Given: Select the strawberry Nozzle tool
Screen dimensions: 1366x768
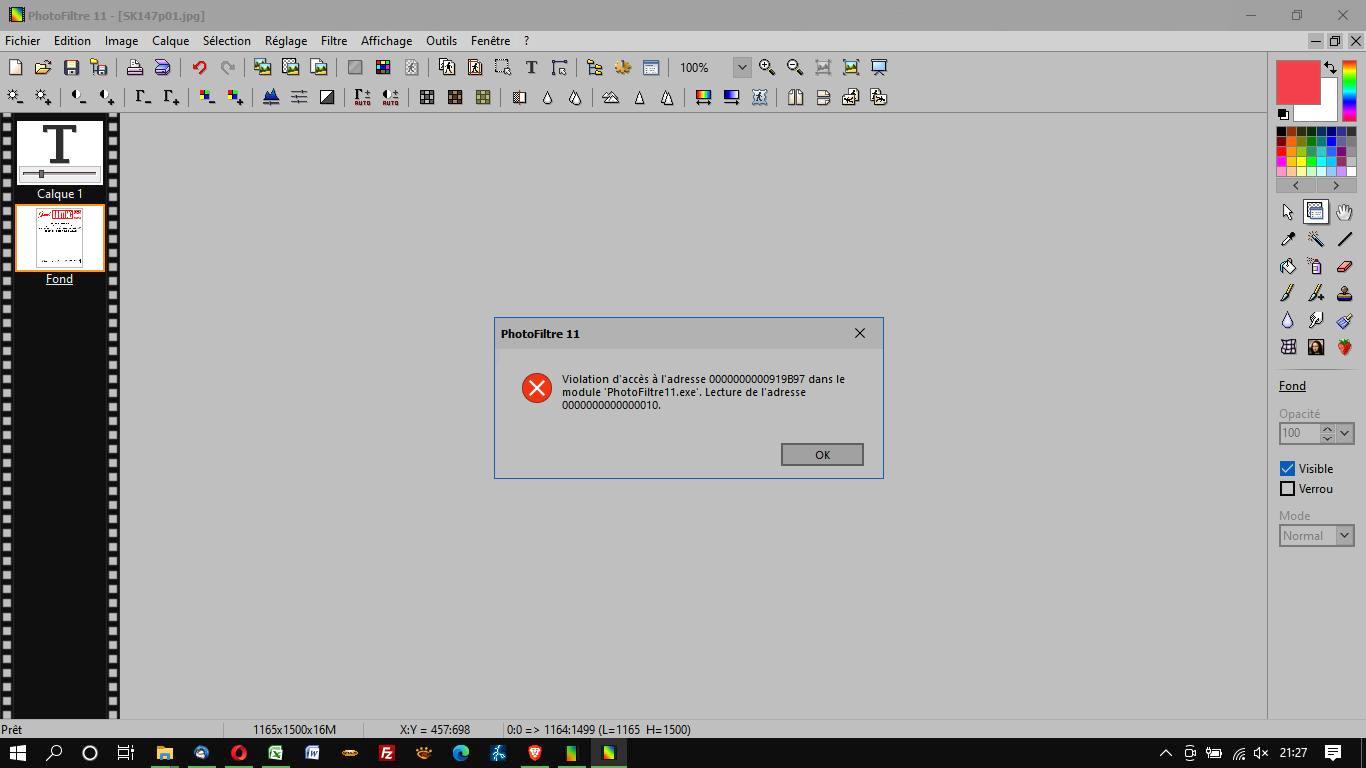Looking at the screenshot, I should pyautogui.click(x=1344, y=347).
